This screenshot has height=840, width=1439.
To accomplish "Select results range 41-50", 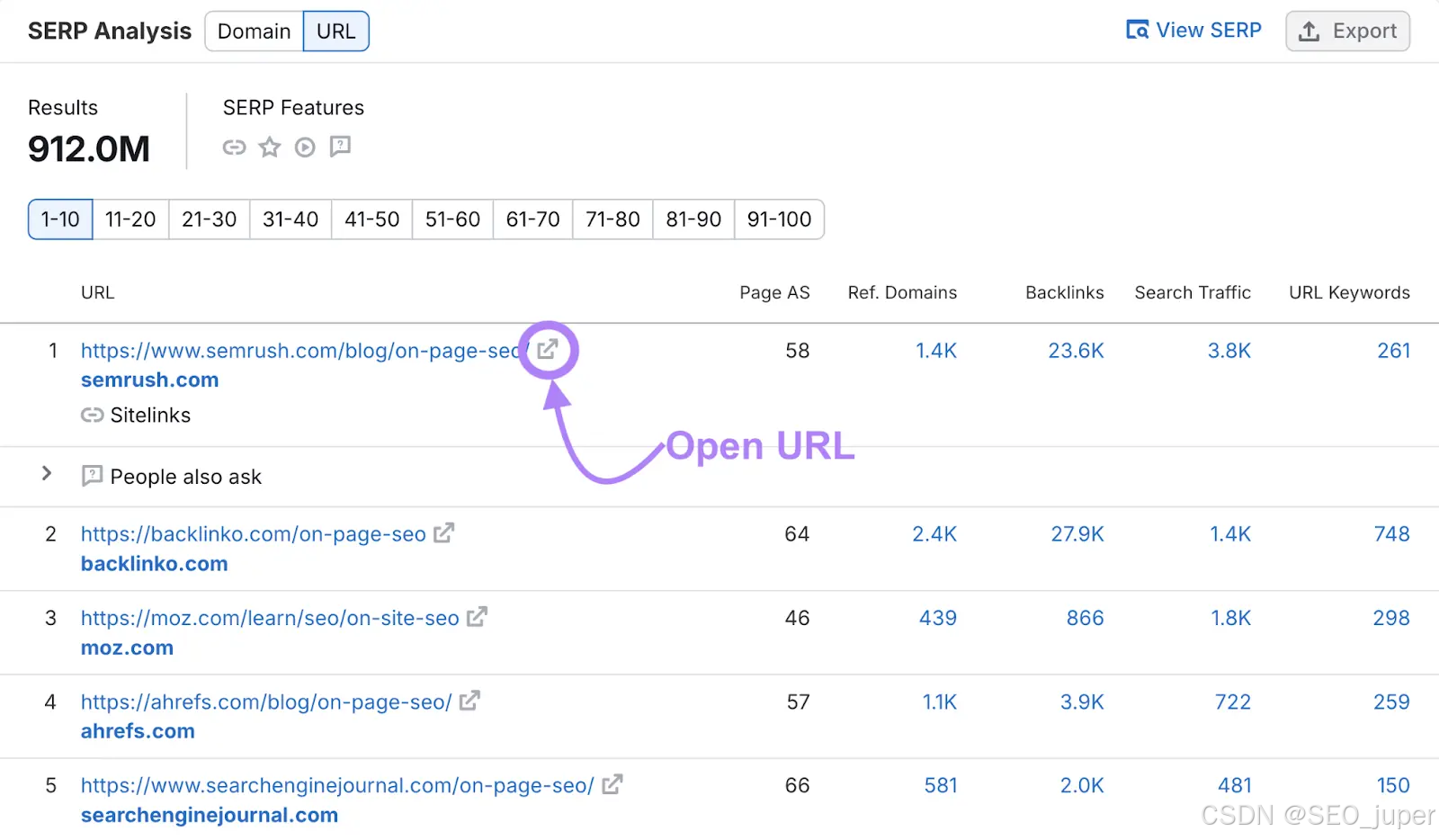I will [372, 219].
